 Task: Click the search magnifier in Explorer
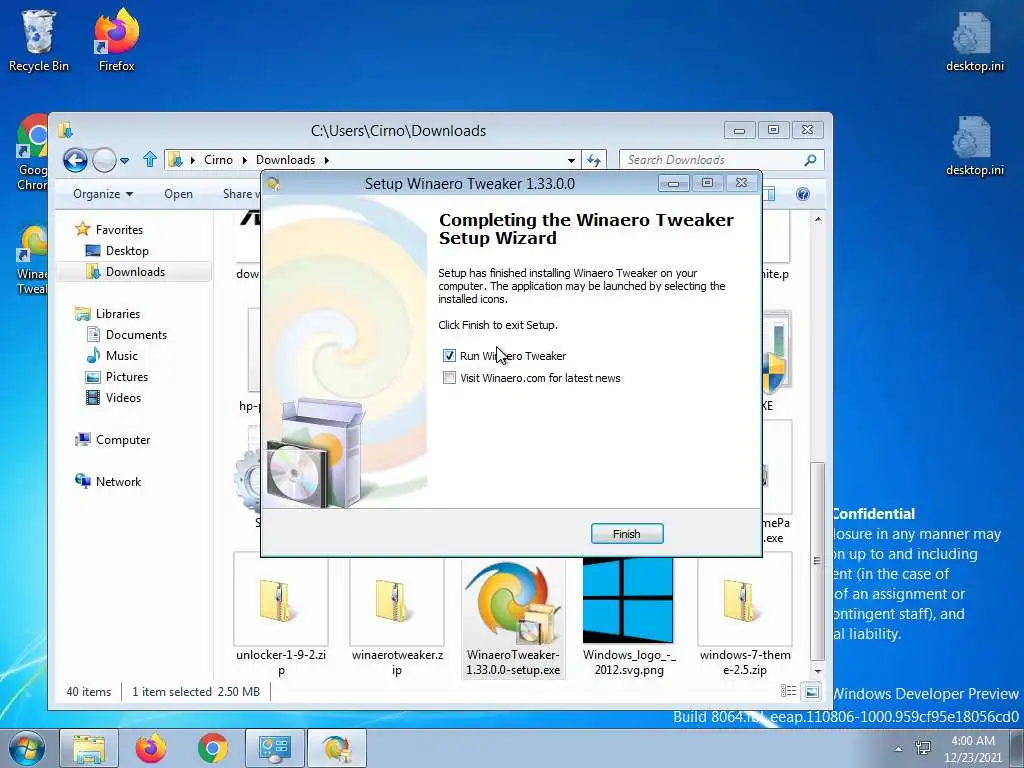click(x=810, y=160)
